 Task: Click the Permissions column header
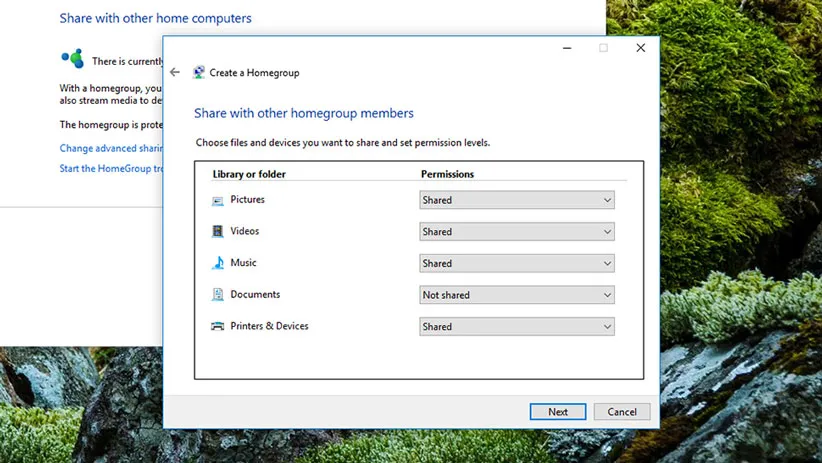pos(447,174)
